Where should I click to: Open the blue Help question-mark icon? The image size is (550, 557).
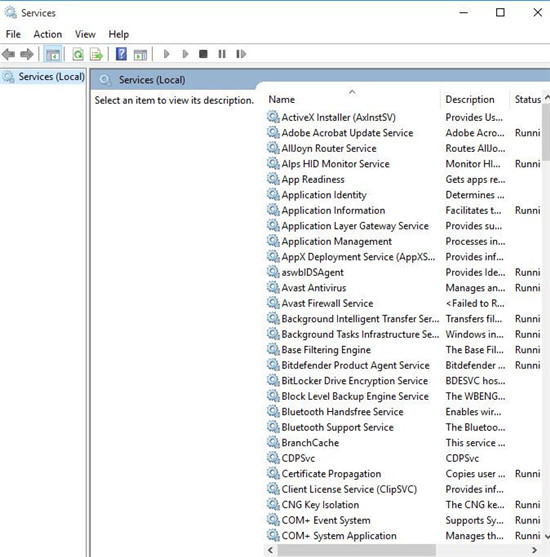[121, 54]
